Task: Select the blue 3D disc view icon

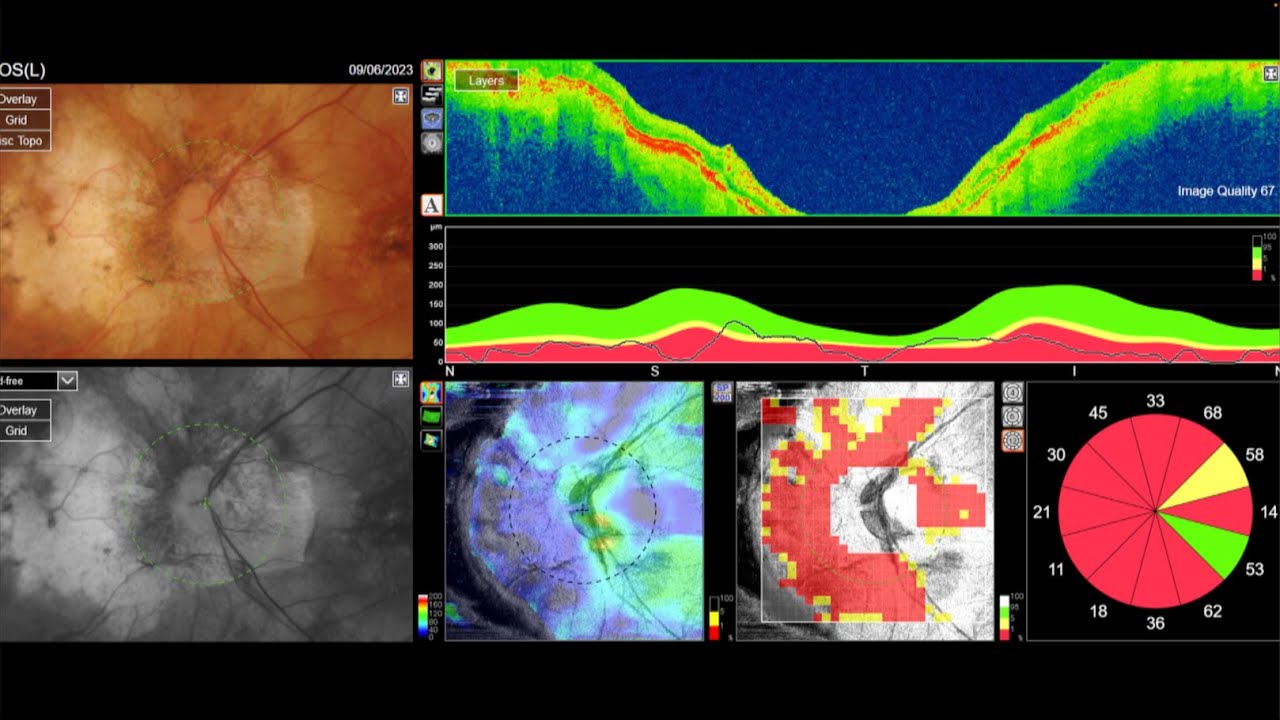Action: coord(432,119)
